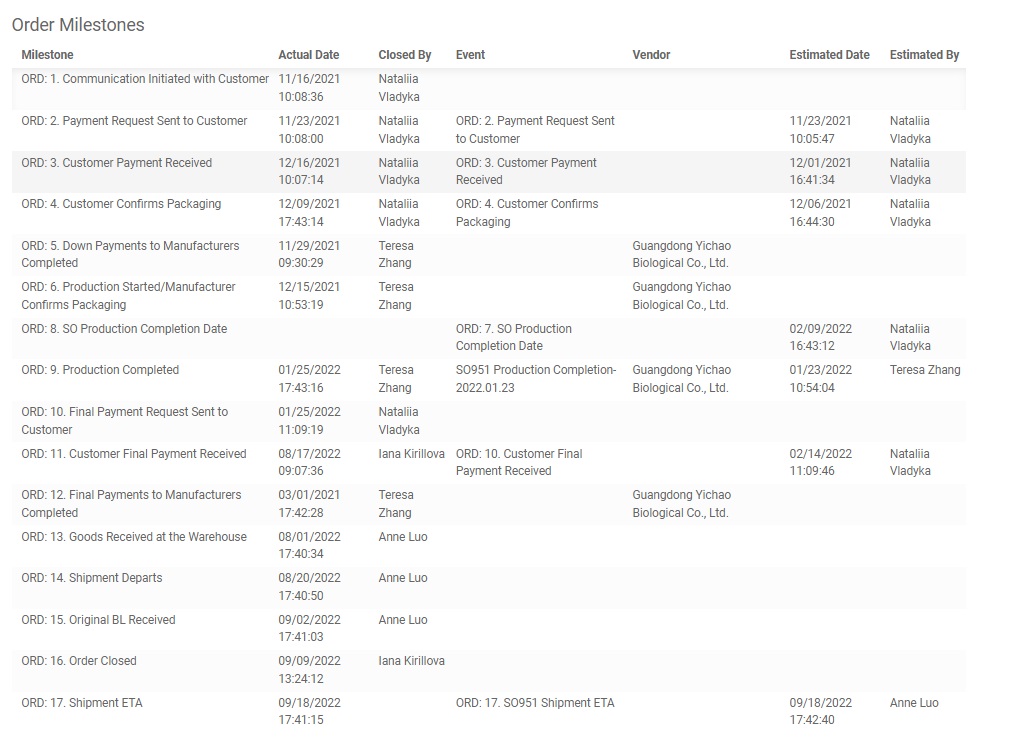Select milestone ORD: 3. Customer Payment Received

tap(116, 163)
